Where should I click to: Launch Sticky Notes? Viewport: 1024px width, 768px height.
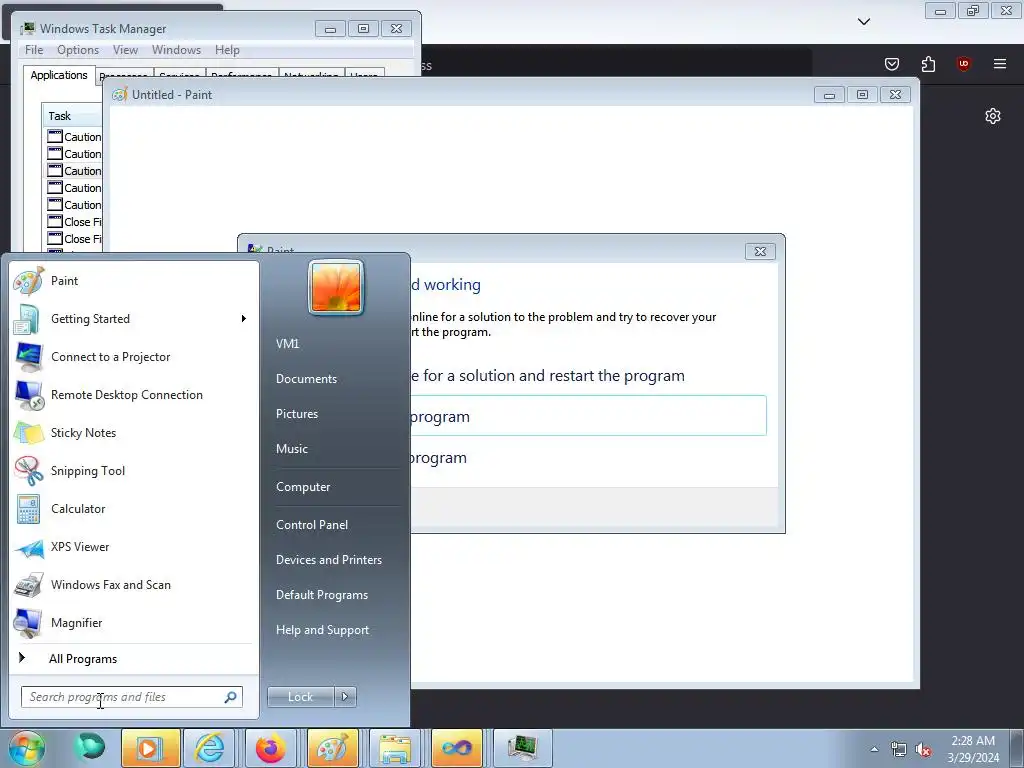click(x=134, y=432)
